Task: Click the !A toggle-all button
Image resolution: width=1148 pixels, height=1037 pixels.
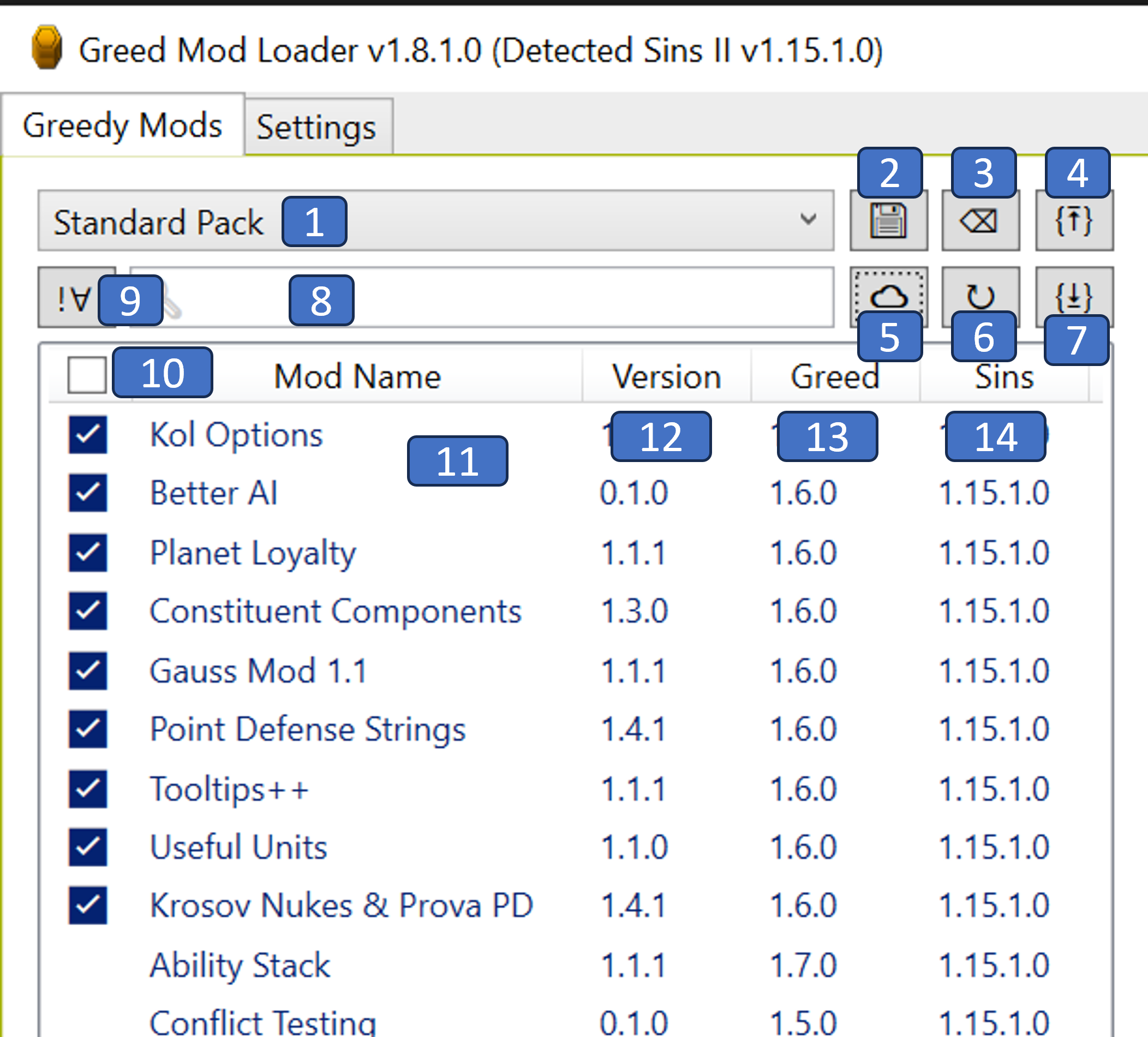Action: [76, 297]
